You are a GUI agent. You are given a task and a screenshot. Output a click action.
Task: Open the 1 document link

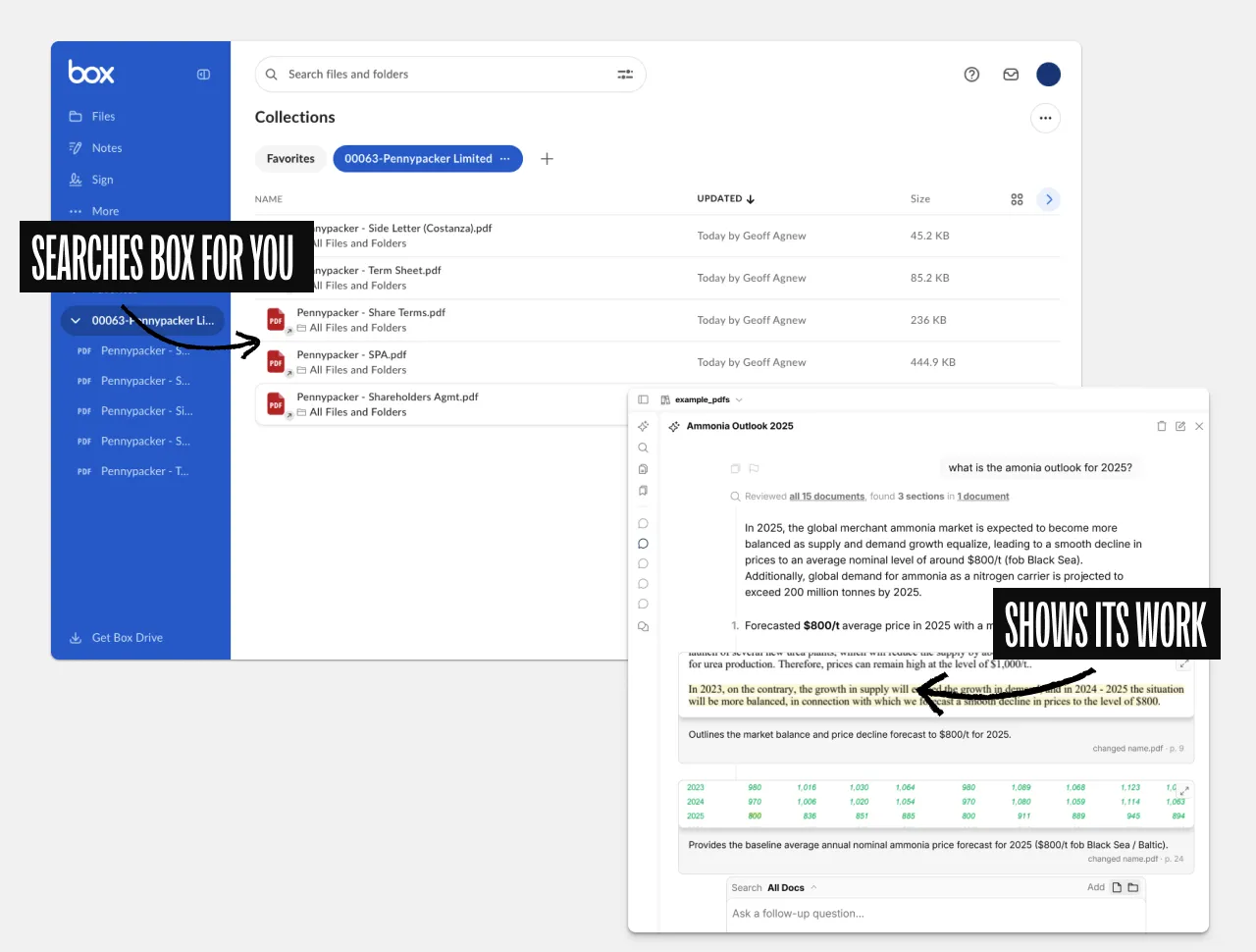[x=983, y=497]
